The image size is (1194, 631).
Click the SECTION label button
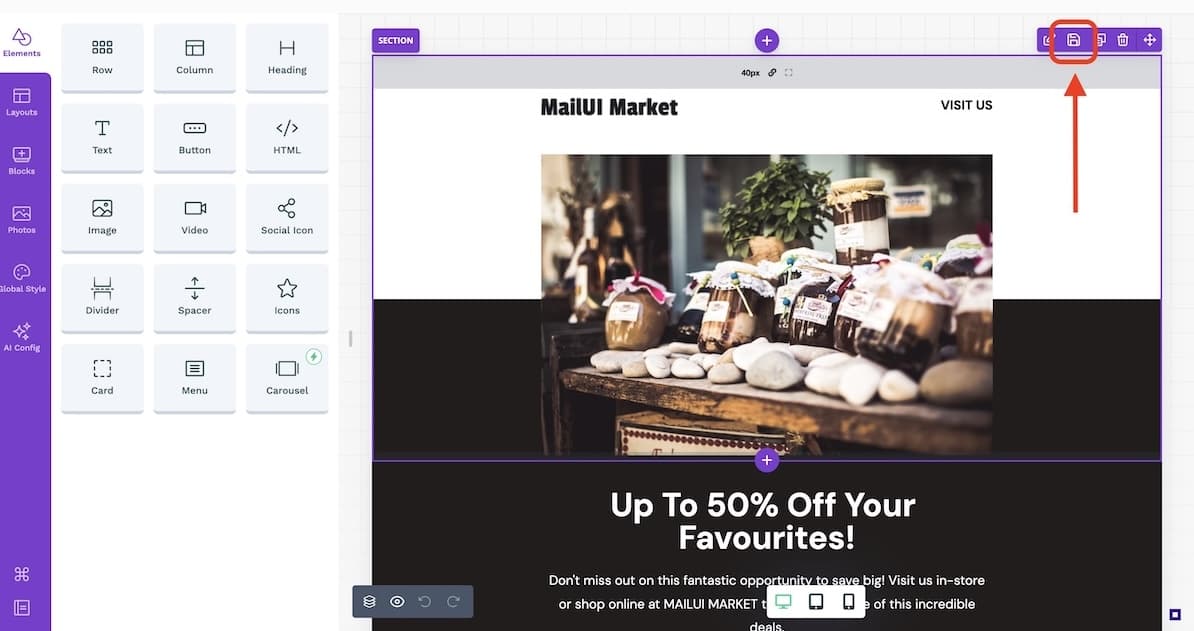pyautogui.click(x=395, y=40)
